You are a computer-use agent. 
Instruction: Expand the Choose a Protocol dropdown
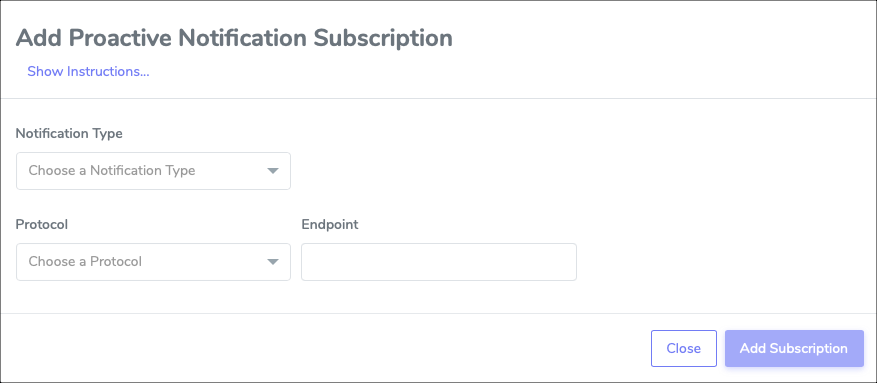click(x=153, y=262)
